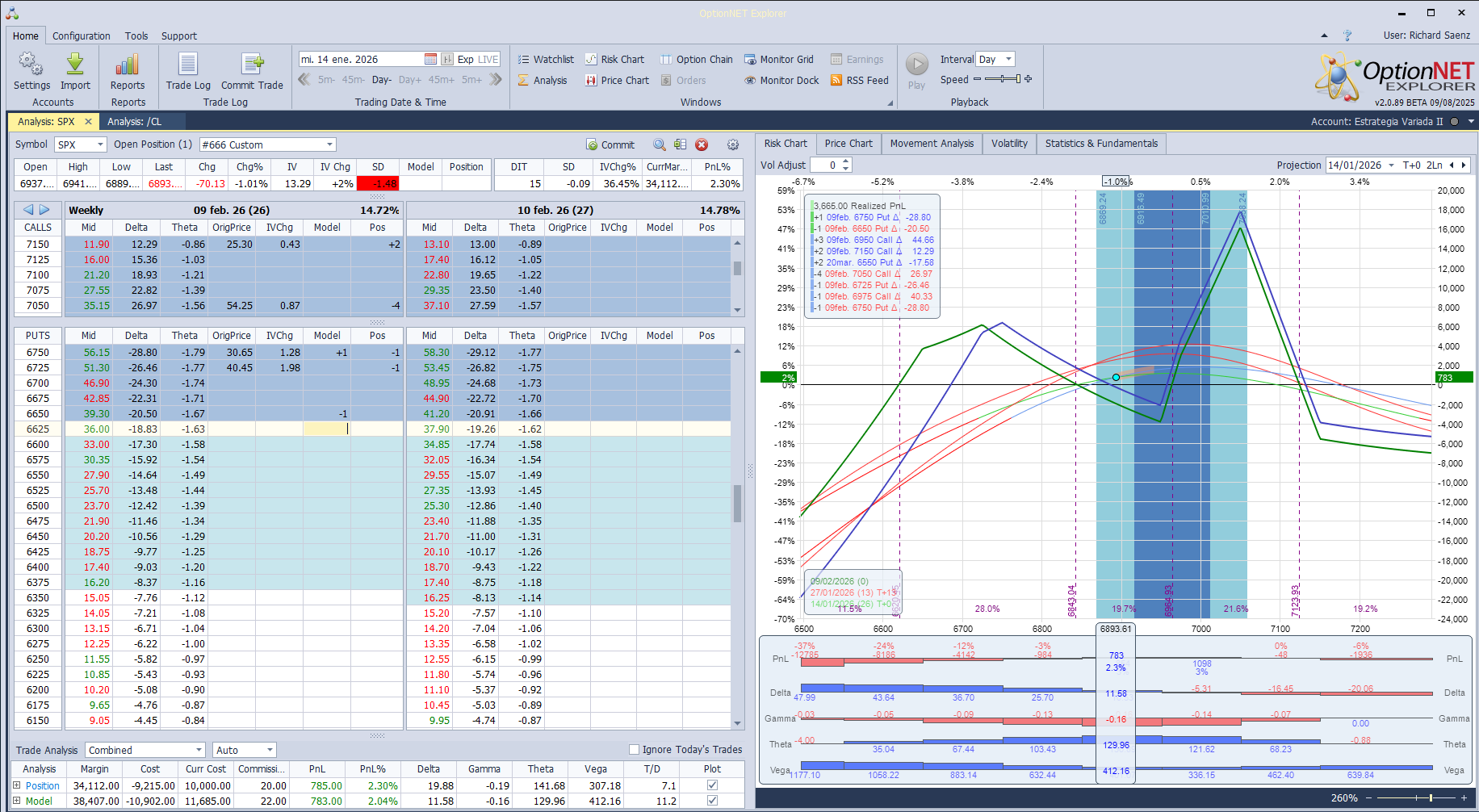This screenshot has width=1479, height=812.
Task: Open the Settings gear icon
Action: pos(31,65)
